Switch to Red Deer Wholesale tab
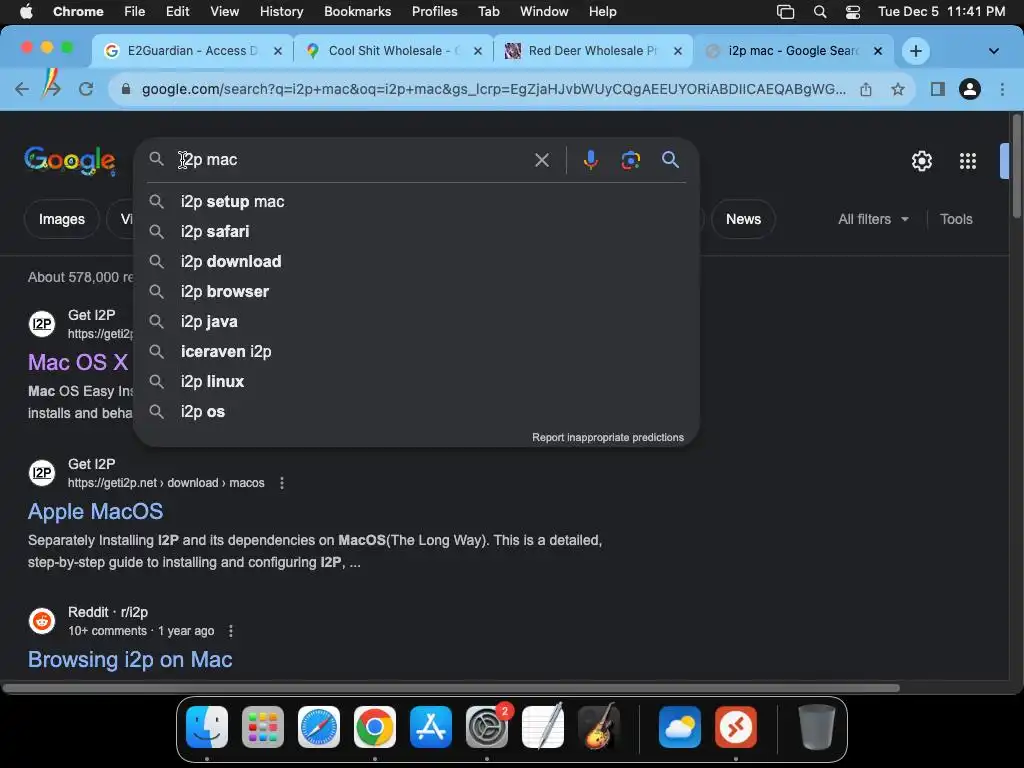The height and width of the screenshot is (768, 1024). [x=593, y=51]
